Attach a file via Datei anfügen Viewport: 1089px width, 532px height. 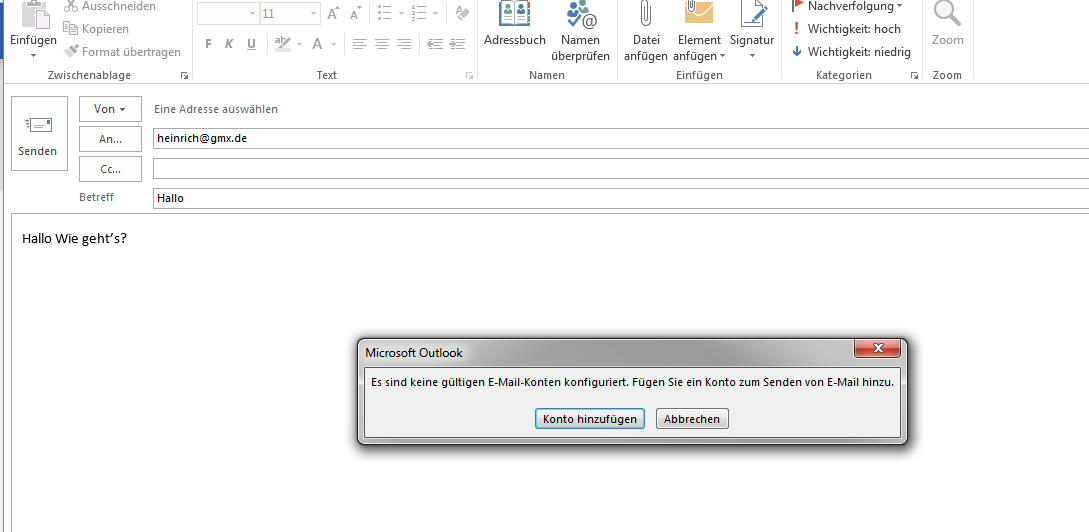coord(646,31)
